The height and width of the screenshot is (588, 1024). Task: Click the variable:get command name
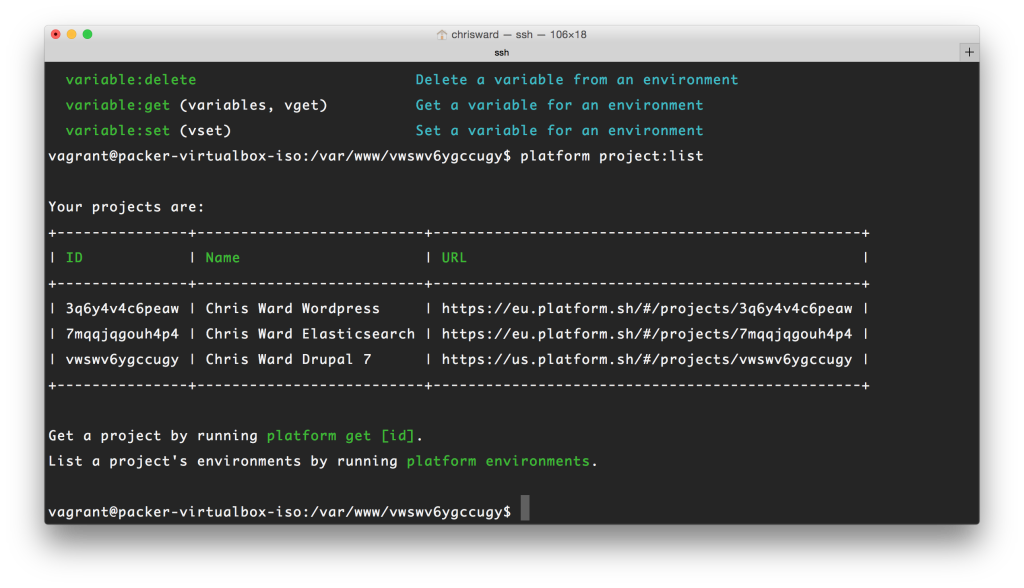click(118, 105)
